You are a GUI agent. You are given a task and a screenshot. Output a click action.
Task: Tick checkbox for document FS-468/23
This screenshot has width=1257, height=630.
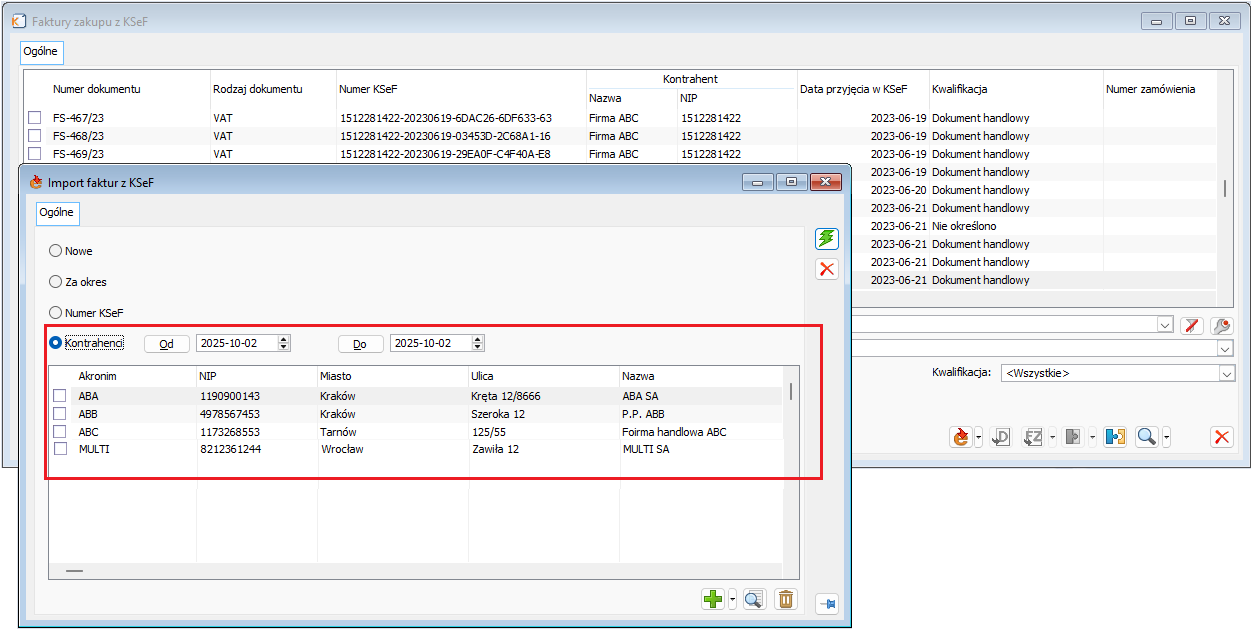click(35, 136)
